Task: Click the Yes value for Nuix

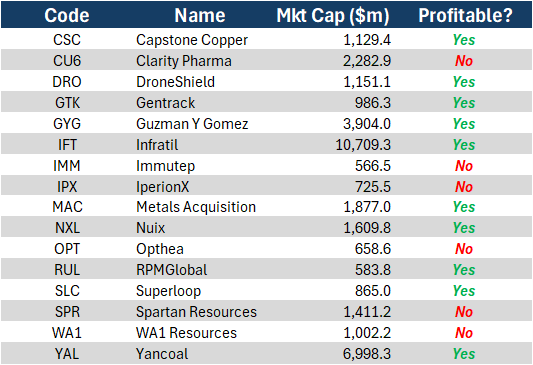Action: (464, 228)
